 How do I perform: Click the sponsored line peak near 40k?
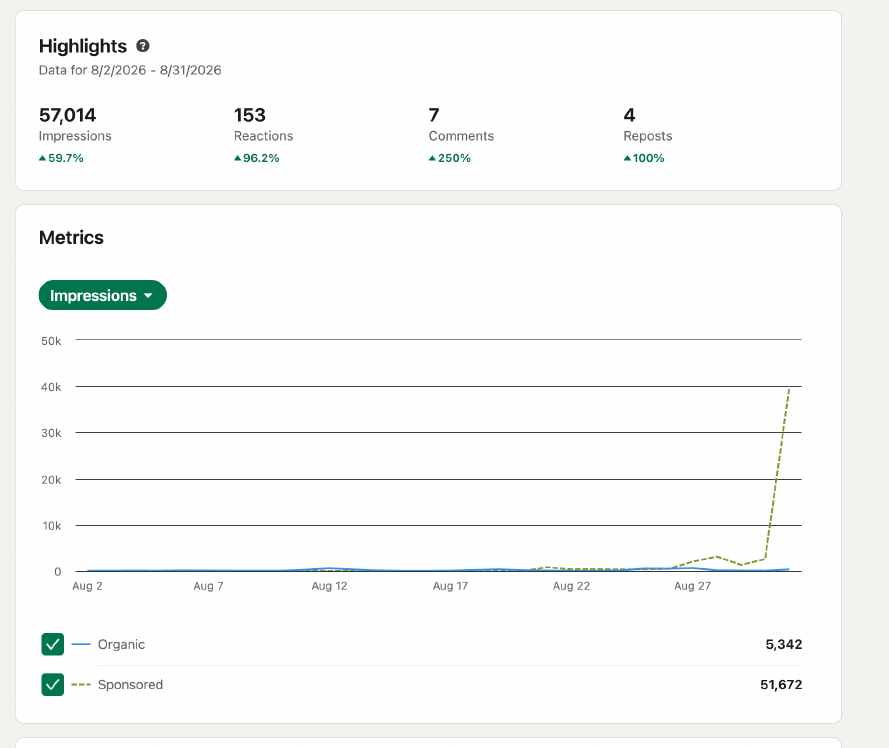tap(789, 390)
